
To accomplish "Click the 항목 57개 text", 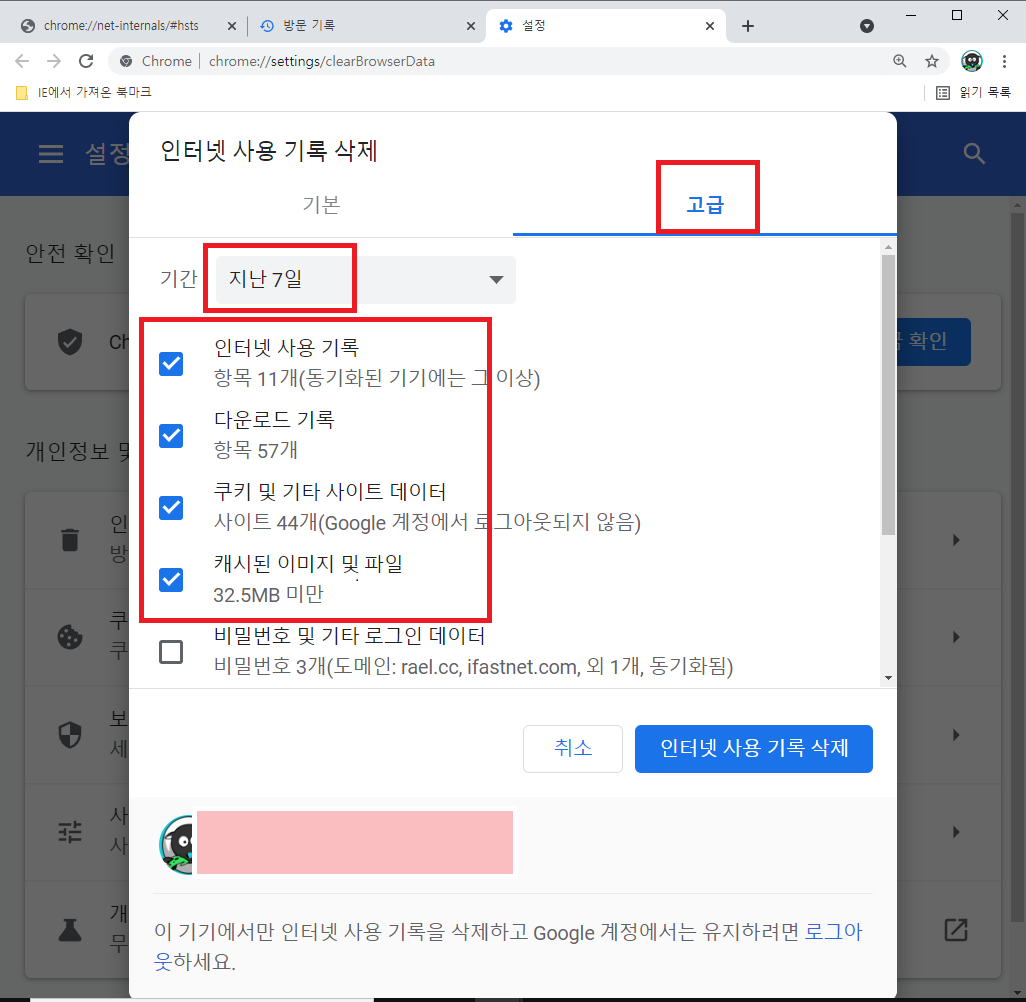I will (x=255, y=450).
